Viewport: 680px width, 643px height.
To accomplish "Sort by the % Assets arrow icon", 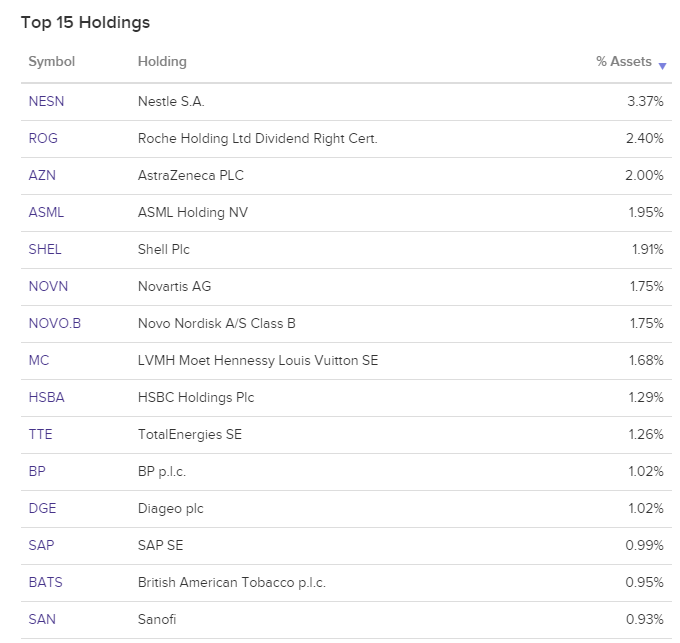I will pos(662,66).
